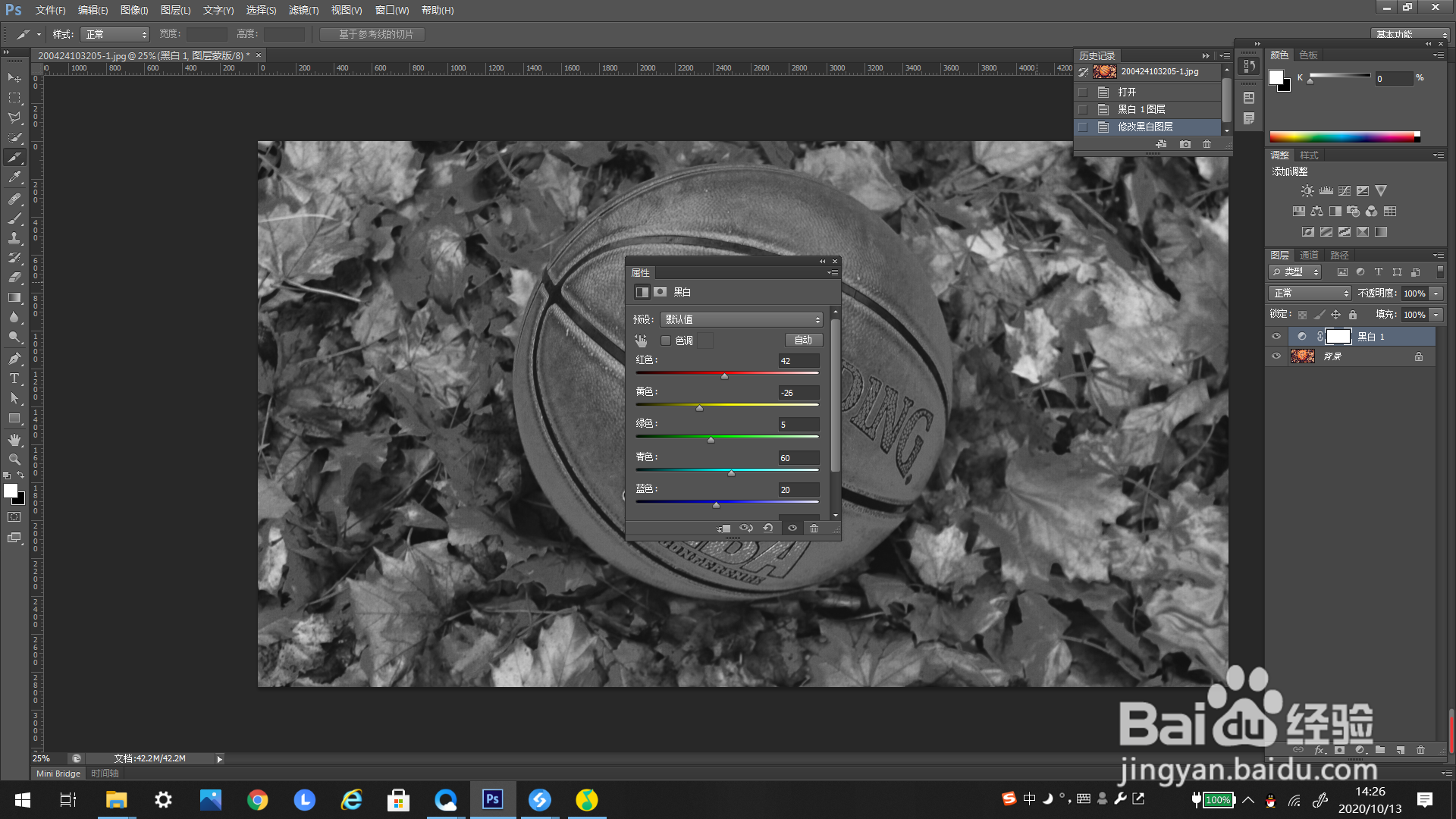Open the 样式 style dropdown in options bar
The width and height of the screenshot is (1456, 819).
point(115,34)
